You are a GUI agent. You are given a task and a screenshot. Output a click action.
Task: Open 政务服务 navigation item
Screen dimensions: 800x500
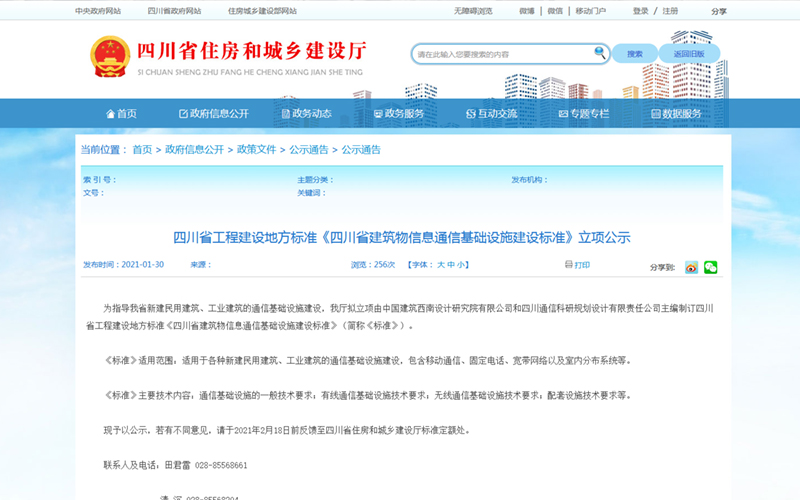[399, 113]
